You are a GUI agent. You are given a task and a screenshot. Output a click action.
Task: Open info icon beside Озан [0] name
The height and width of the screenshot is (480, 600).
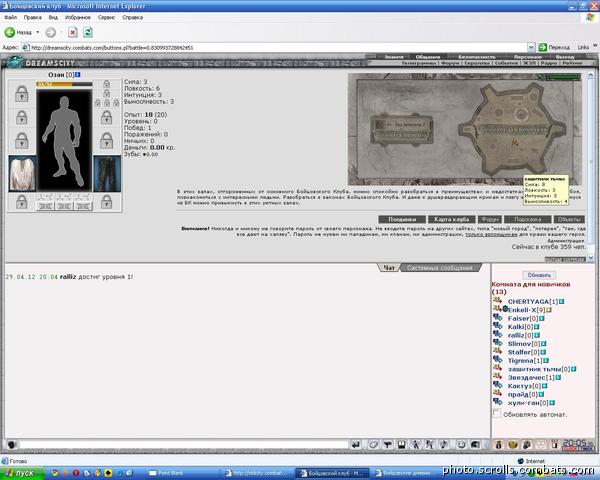coord(78,74)
